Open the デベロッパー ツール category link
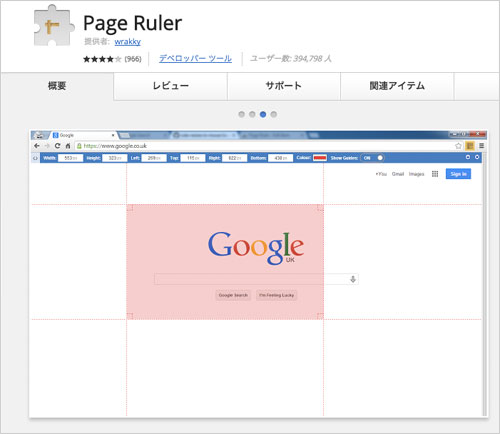Image resolution: width=500 pixels, height=434 pixels. click(195, 59)
